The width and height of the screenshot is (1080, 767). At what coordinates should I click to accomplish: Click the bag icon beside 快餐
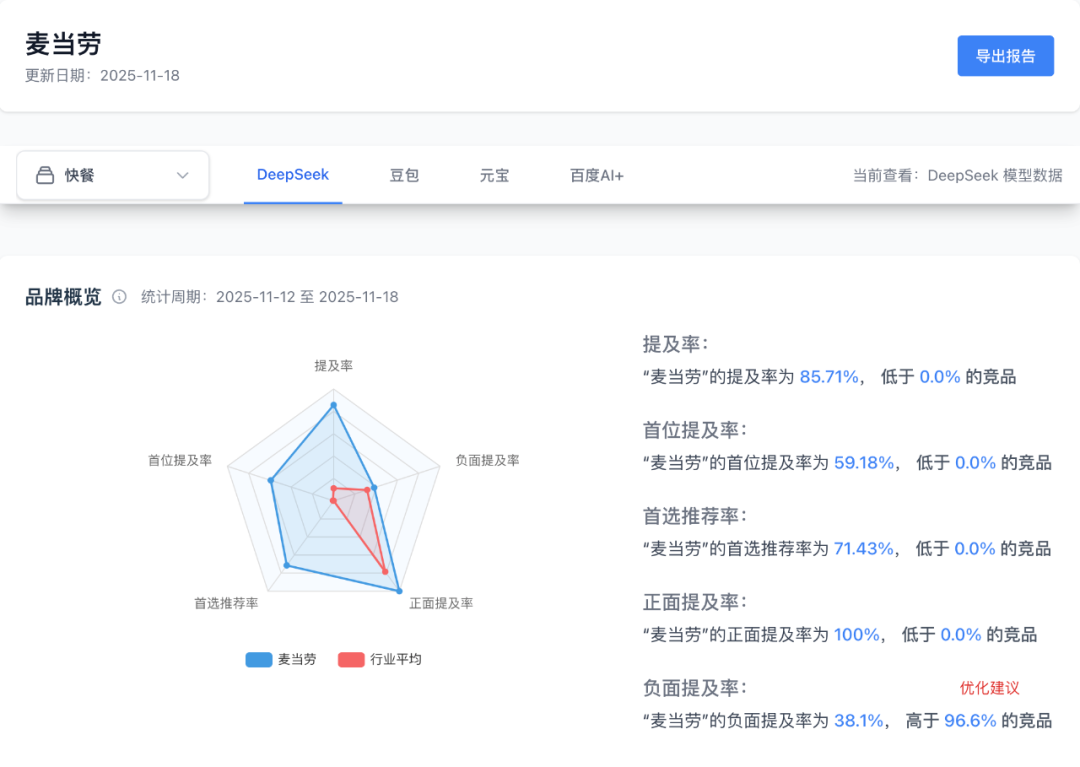[x=45, y=176]
